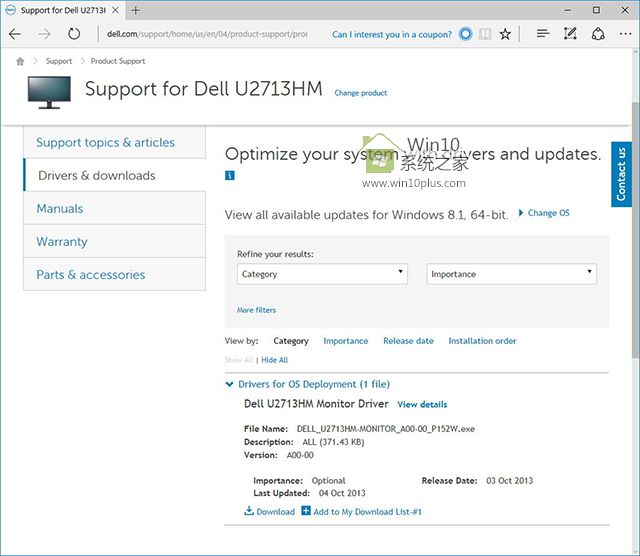The height and width of the screenshot is (556, 640).
Task: Click the Download link text
Action: tap(276, 512)
